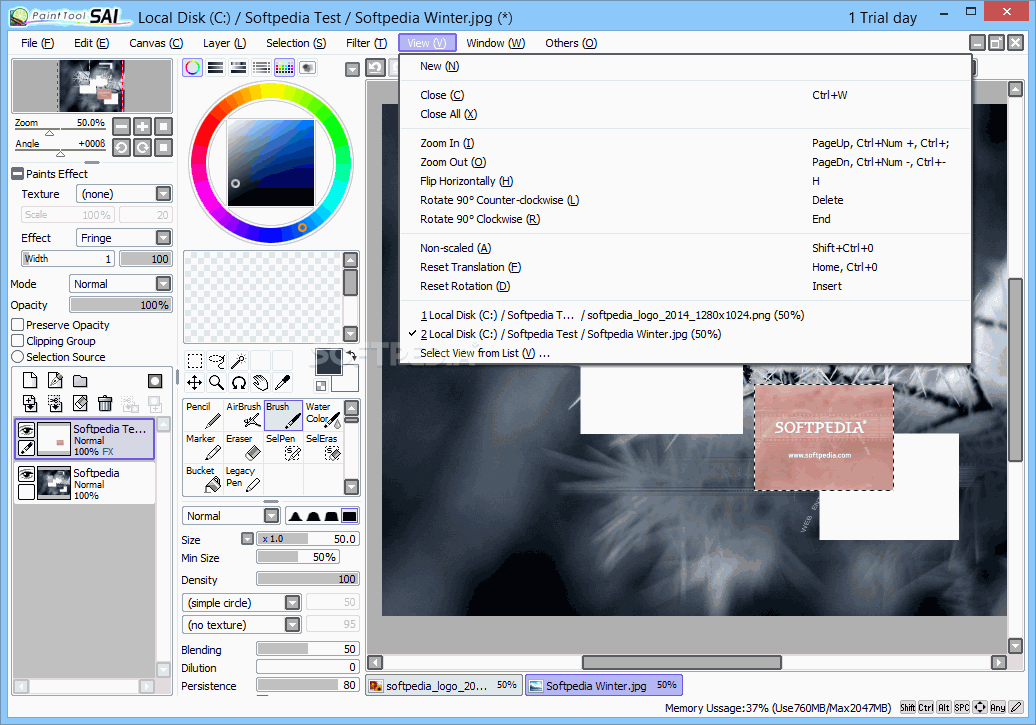
Task: Expand the dropdown arrow above the canvas
Action: [x=353, y=69]
